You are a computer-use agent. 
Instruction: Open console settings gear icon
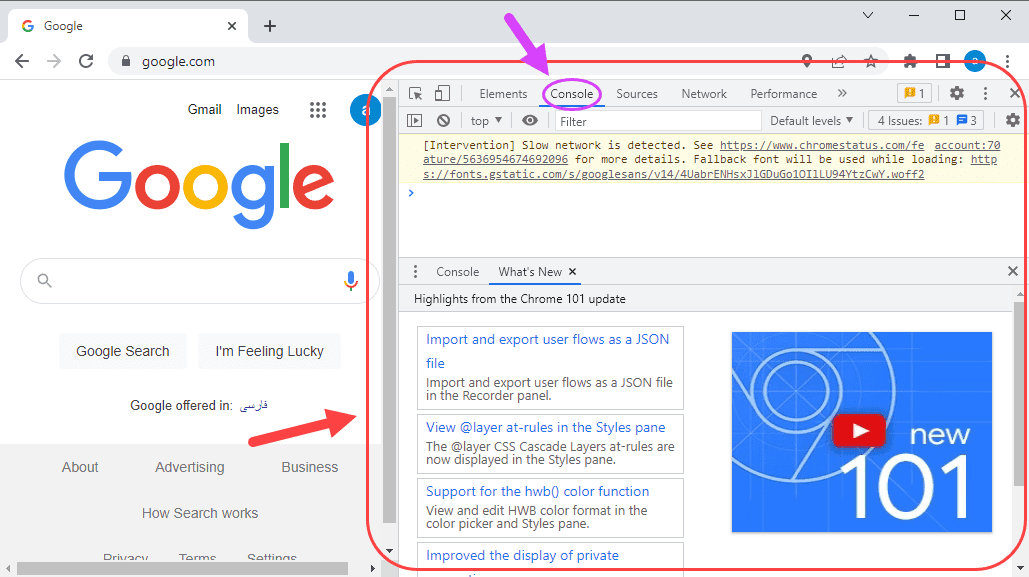coord(1013,120)
